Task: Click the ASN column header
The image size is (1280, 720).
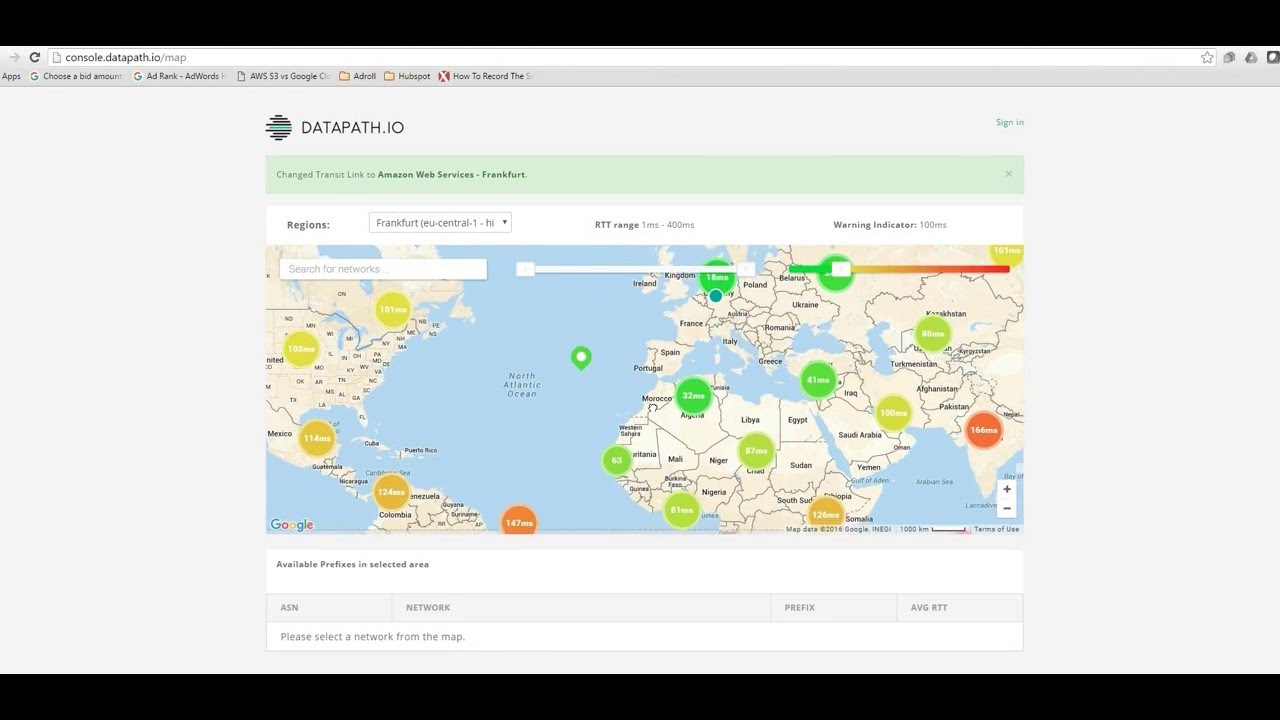Action: [x=329, y=608]
